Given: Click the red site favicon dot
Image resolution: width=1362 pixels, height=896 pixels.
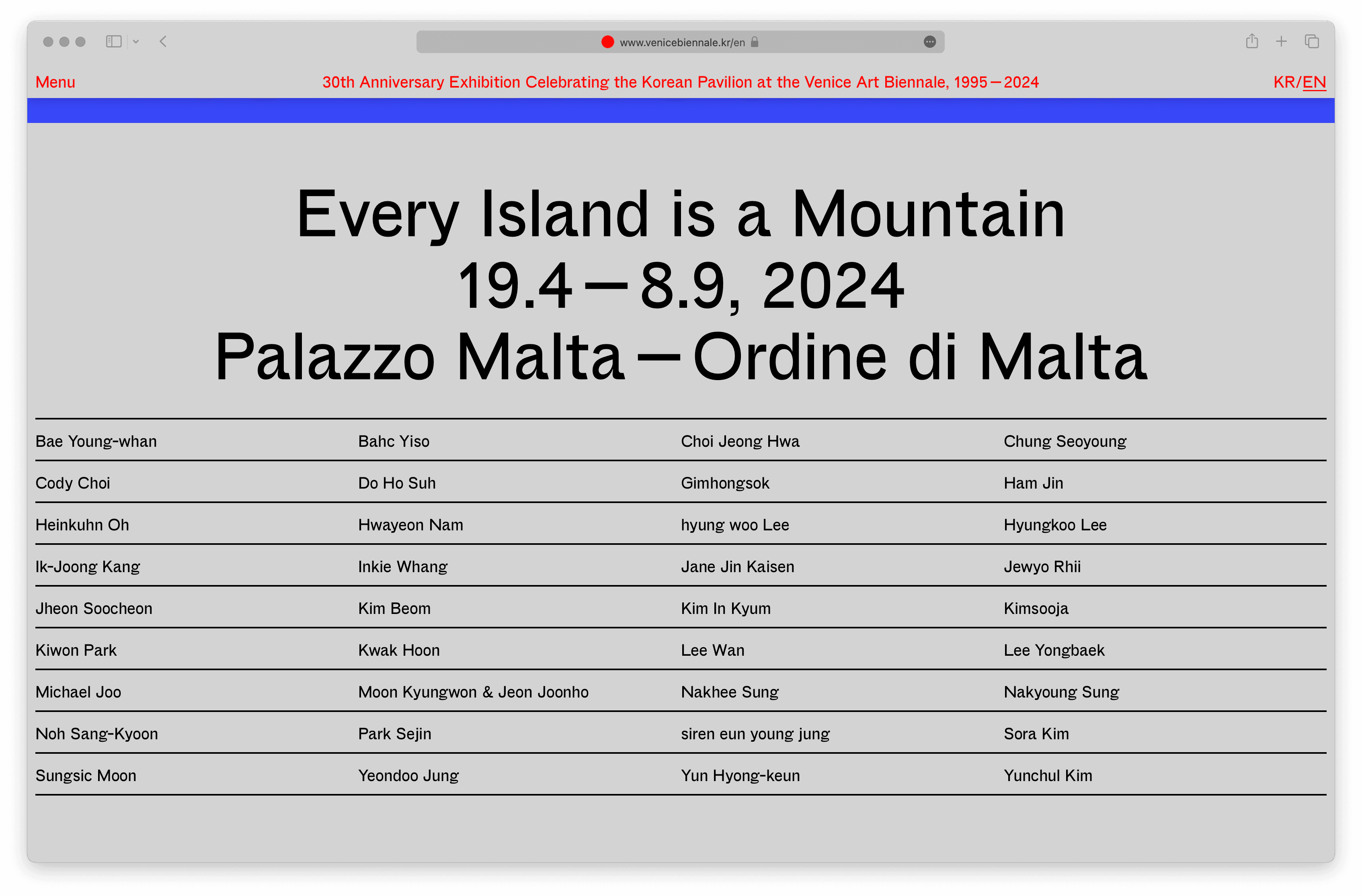Looking at the screenshot, I should click(x=608, y=42).
